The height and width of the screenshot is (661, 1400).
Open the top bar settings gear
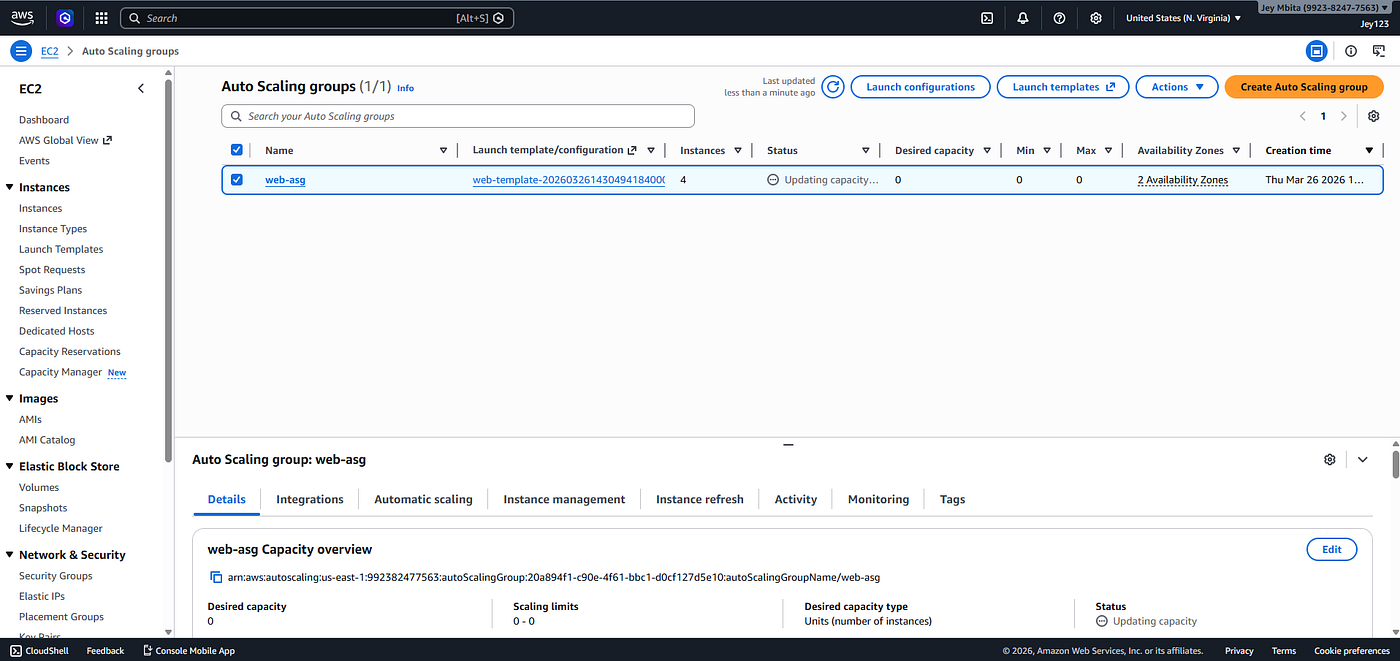click(x=1096, y=18)
